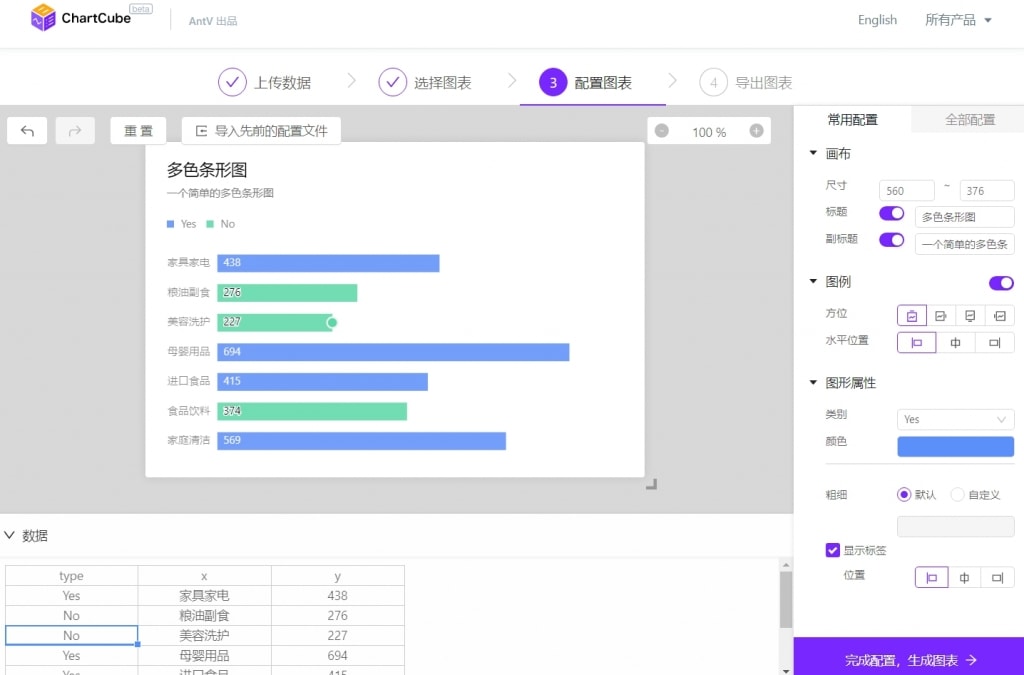Set legend position to top icon
The height and width of the screenshot is (675, 1024).
point(911,316)
